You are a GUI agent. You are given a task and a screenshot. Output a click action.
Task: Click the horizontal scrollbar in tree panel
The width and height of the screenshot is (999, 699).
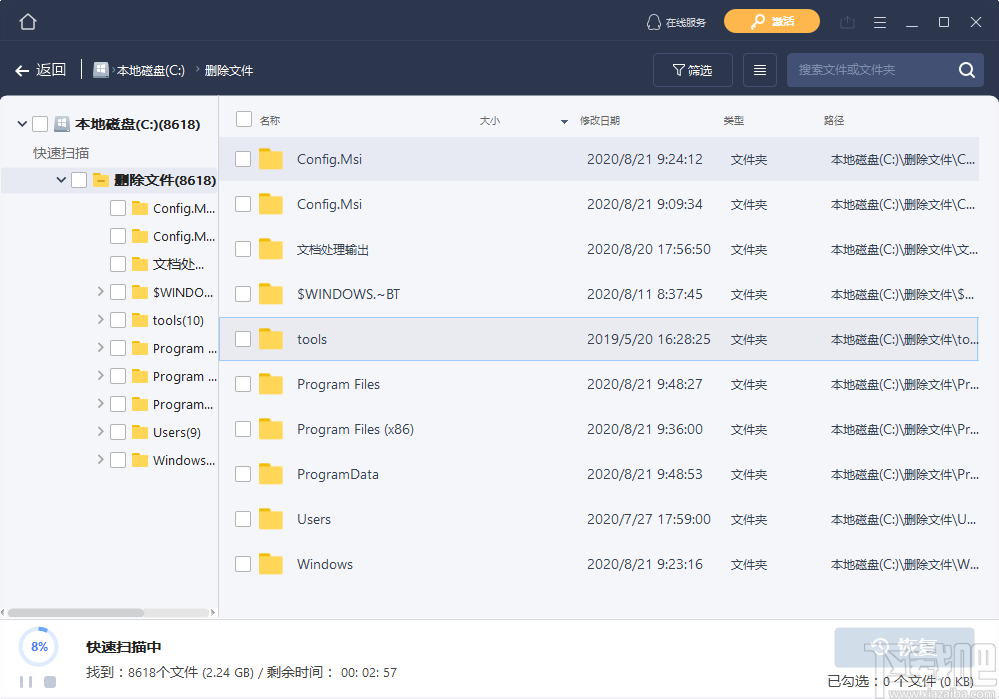76,612
